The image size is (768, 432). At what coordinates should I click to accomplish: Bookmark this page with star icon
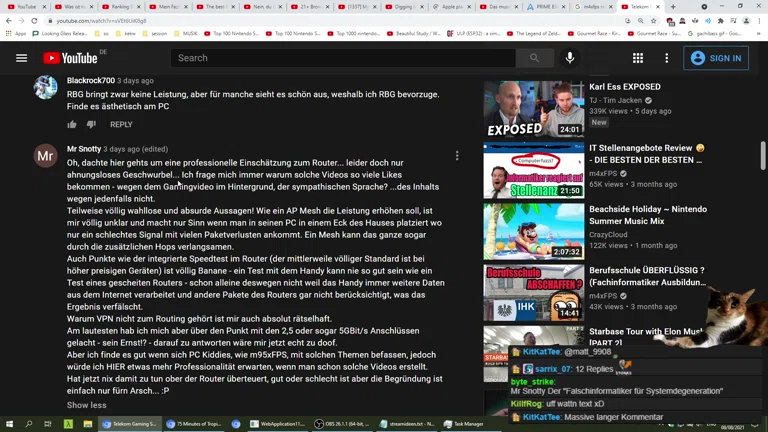pos(653,21)
